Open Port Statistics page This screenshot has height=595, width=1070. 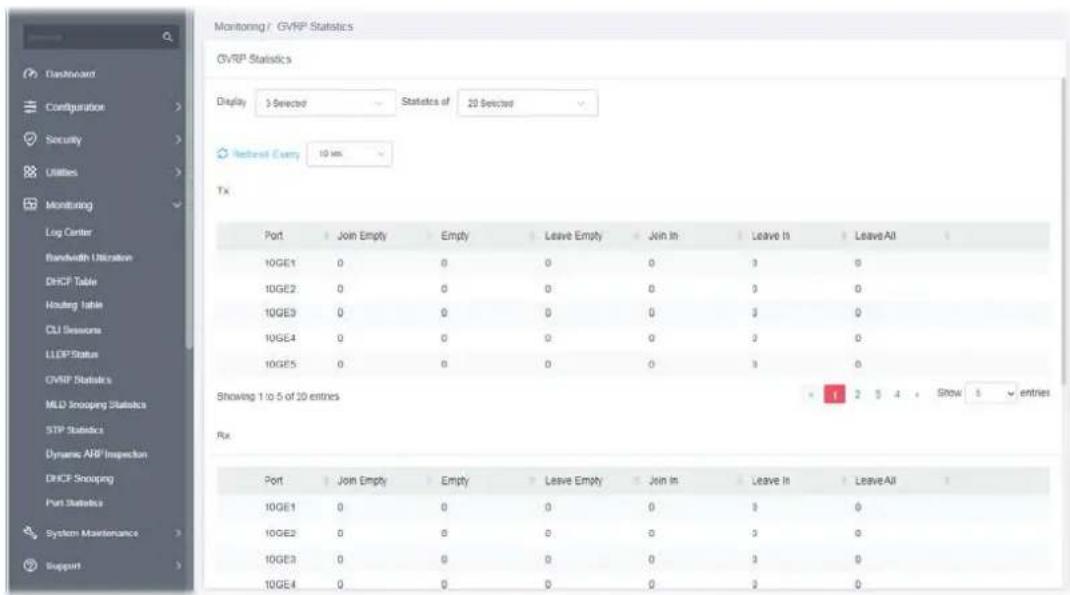coord(74,504)
